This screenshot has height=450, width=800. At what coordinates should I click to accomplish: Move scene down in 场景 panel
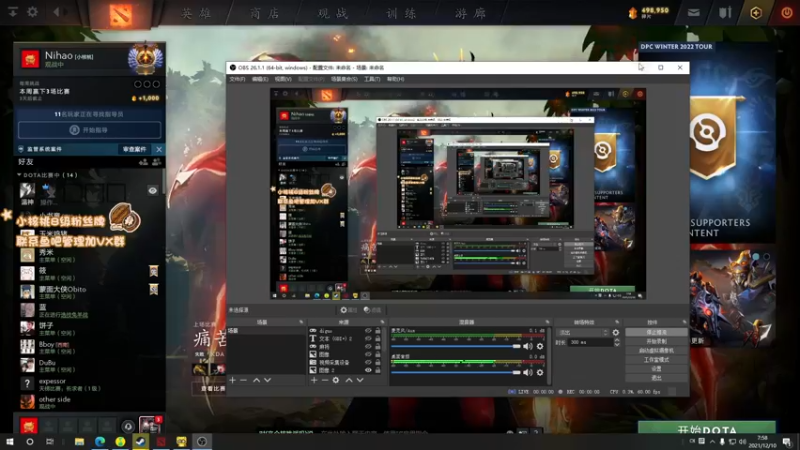pos(267,380)
